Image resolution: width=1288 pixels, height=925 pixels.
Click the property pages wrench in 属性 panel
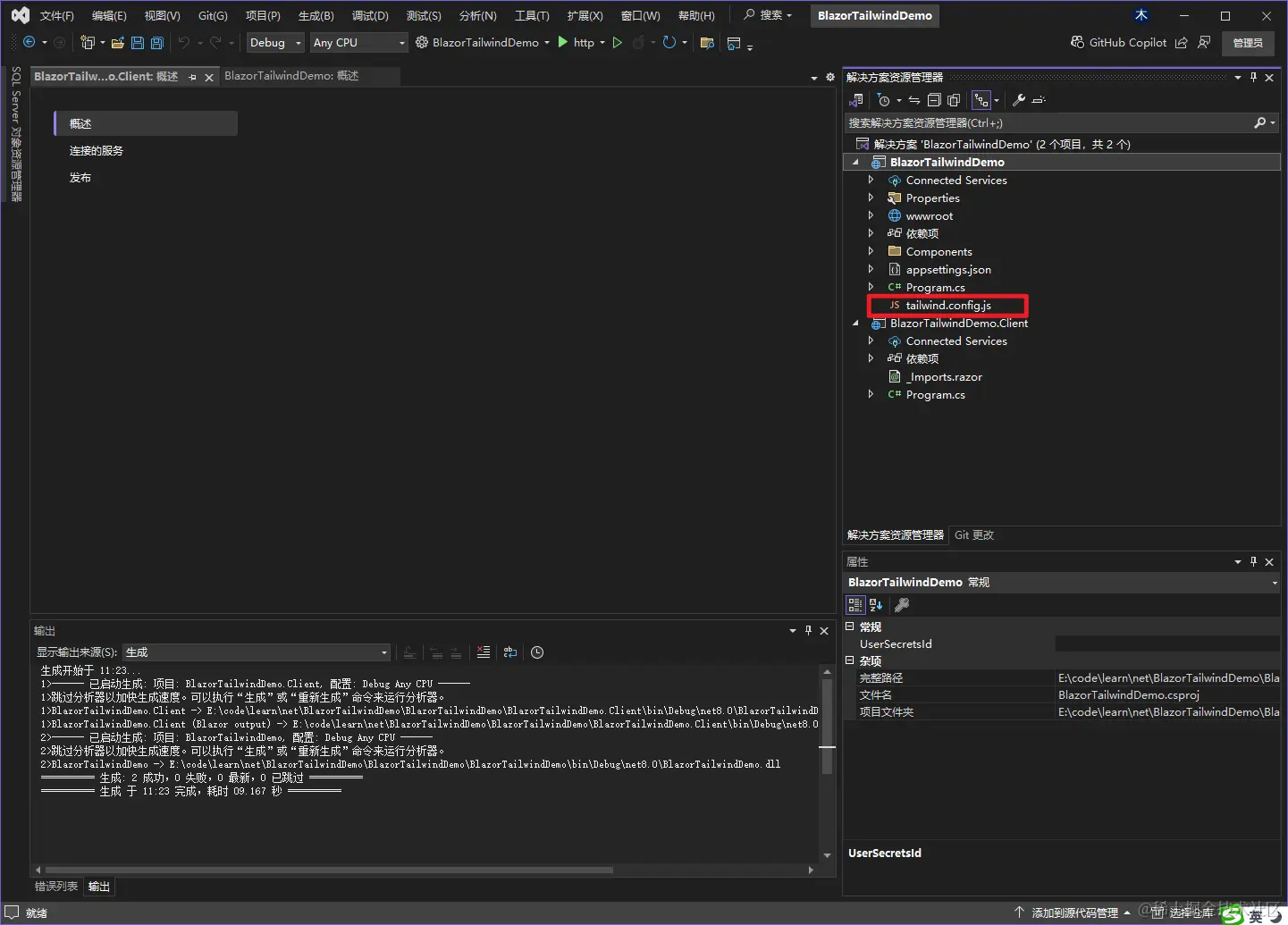pos(902,605)
